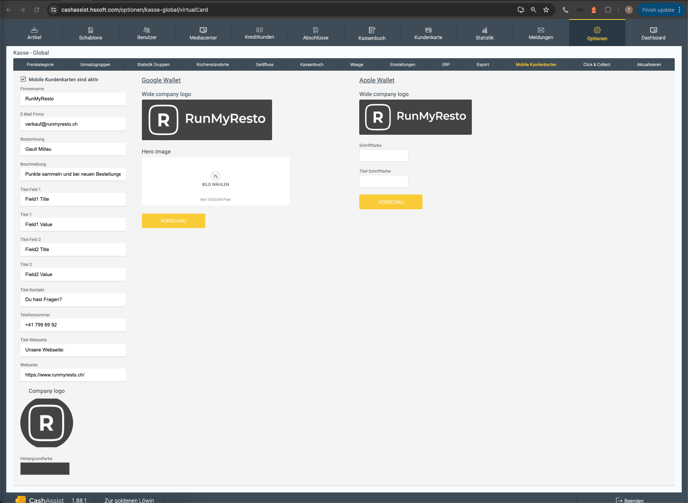Click the Firmenname field with RunMyResto
This screenshot has height=503, width=688.
coord(73,99)
